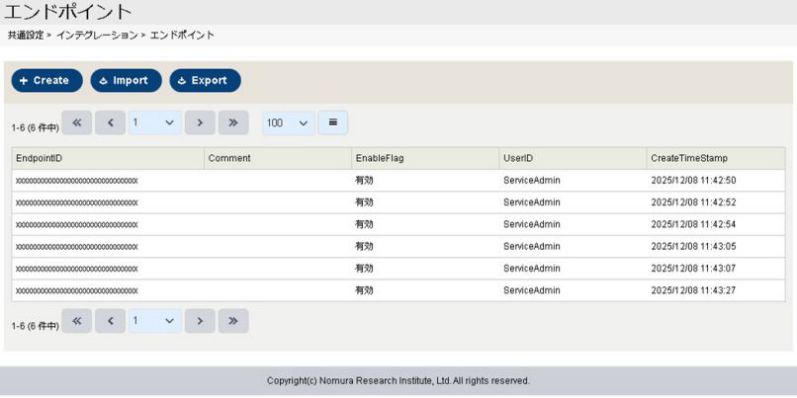Open the top page number dropdown
This screenshot has width=797, height=398.
[155, 123]
